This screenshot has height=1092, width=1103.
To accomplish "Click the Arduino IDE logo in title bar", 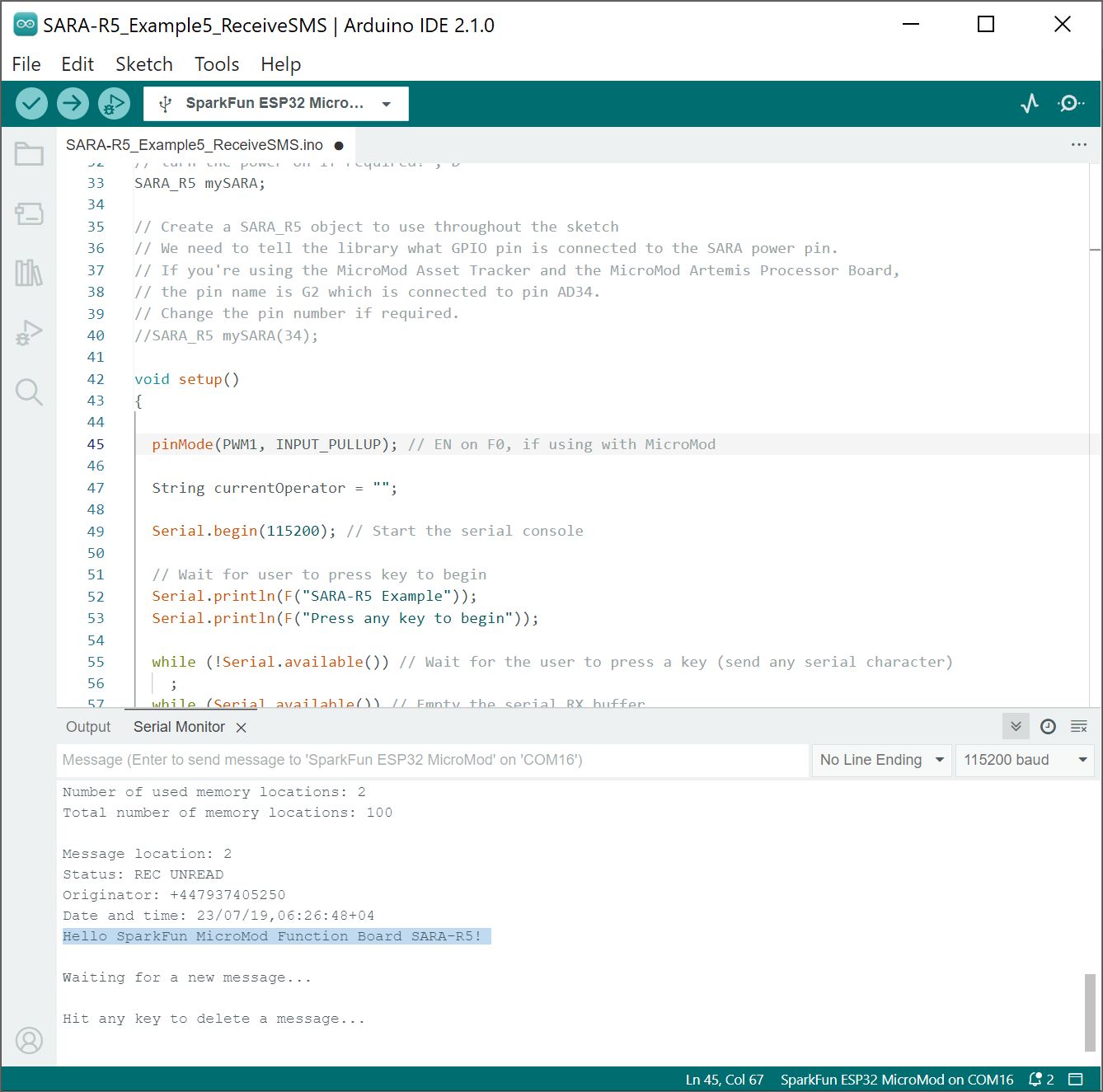I will tap(26, 25).
